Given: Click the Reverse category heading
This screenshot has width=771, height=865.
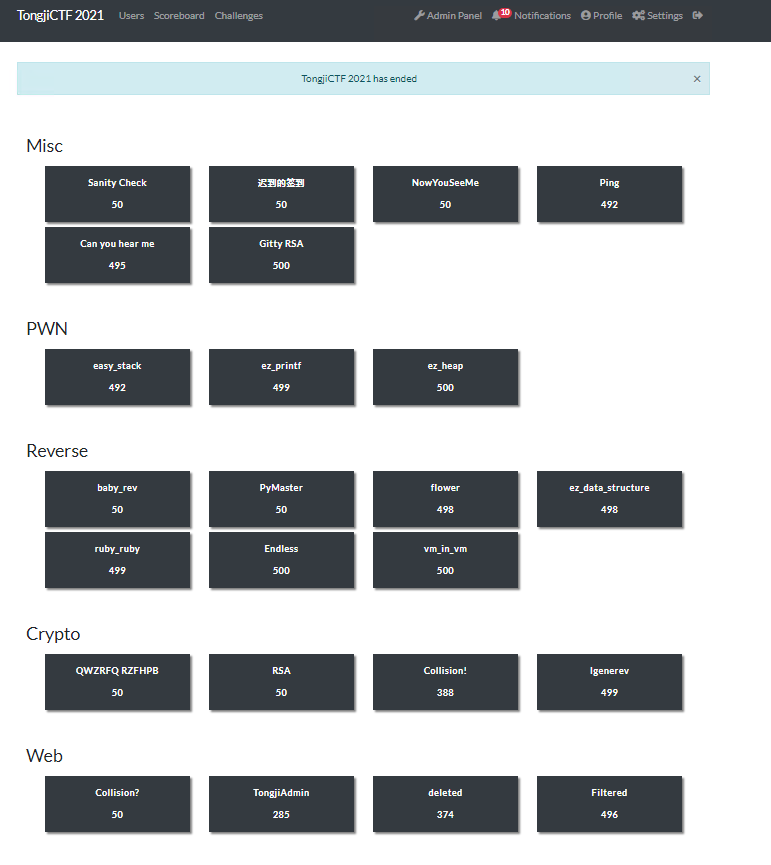Looking at the screenshot, I should click(x=57, y=451).
